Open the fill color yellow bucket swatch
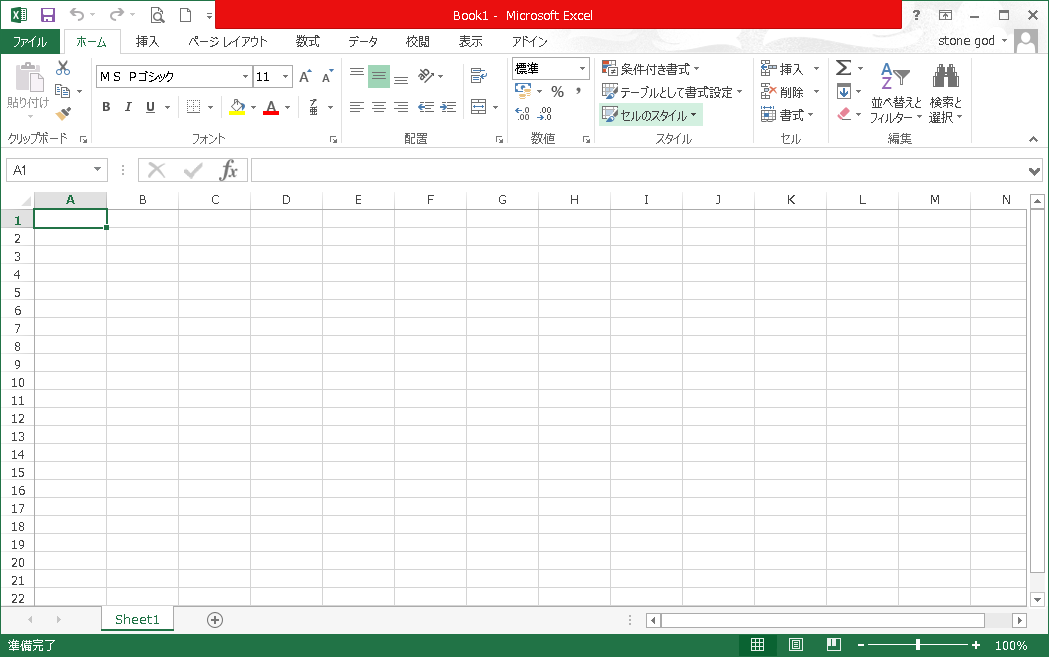 pos(237,107)
